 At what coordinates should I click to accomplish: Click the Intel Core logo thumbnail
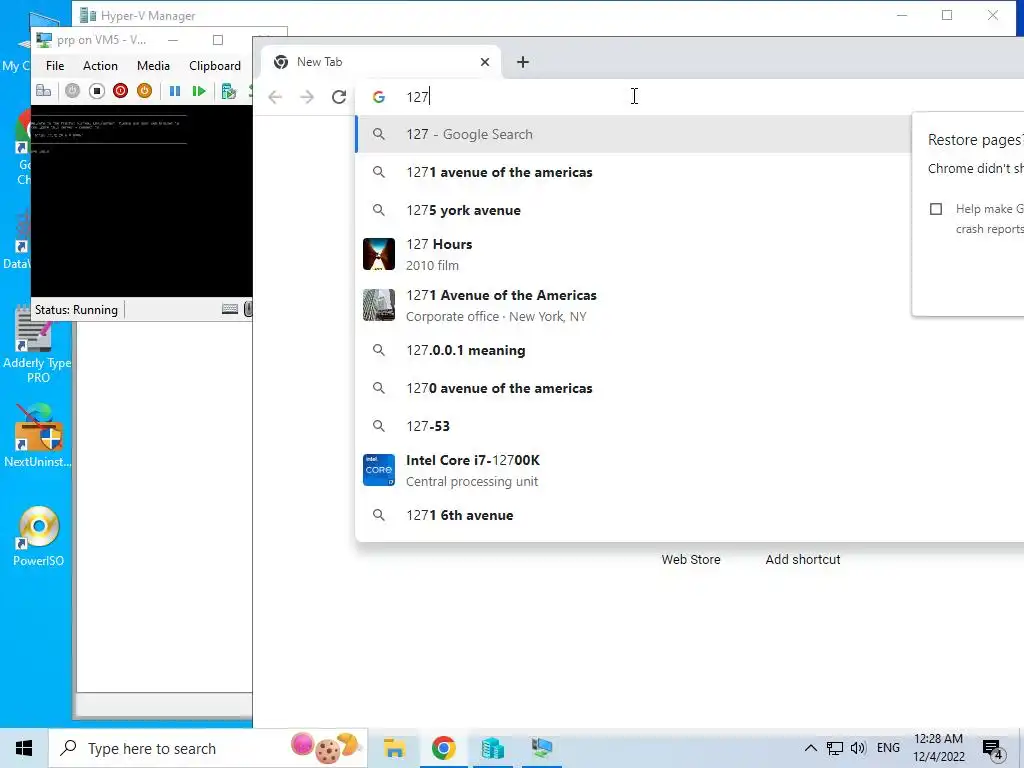pos(379,470)
